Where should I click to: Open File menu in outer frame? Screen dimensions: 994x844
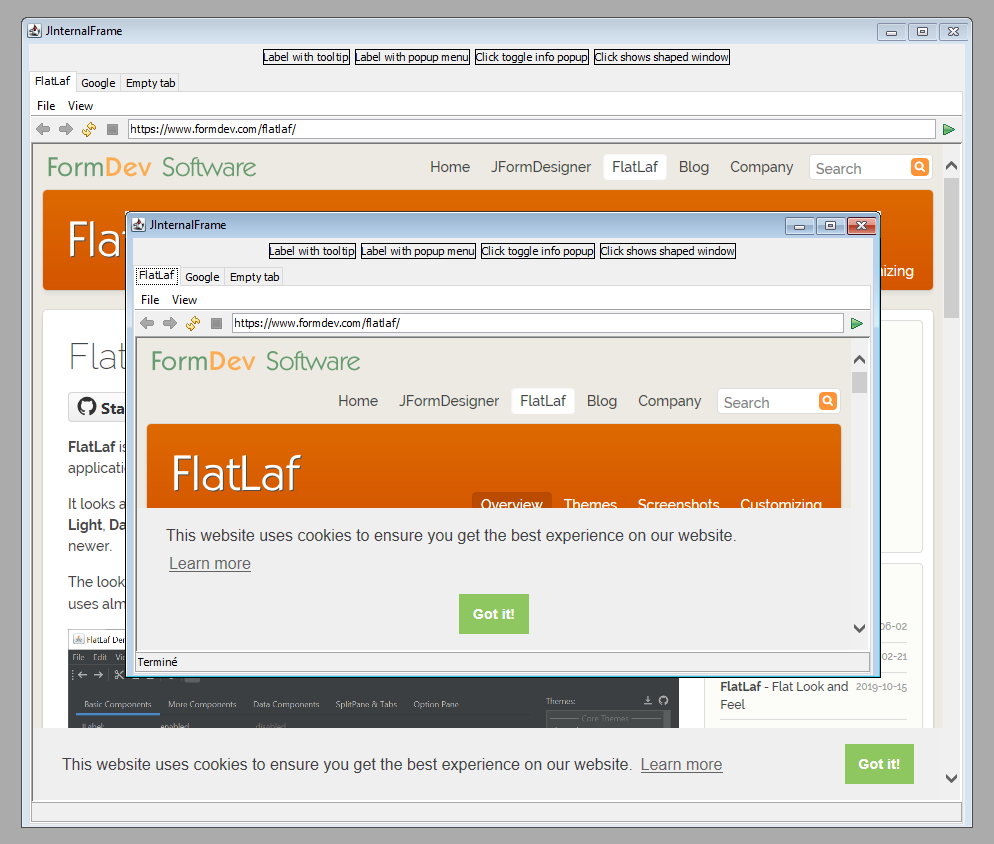pos(46,106)
